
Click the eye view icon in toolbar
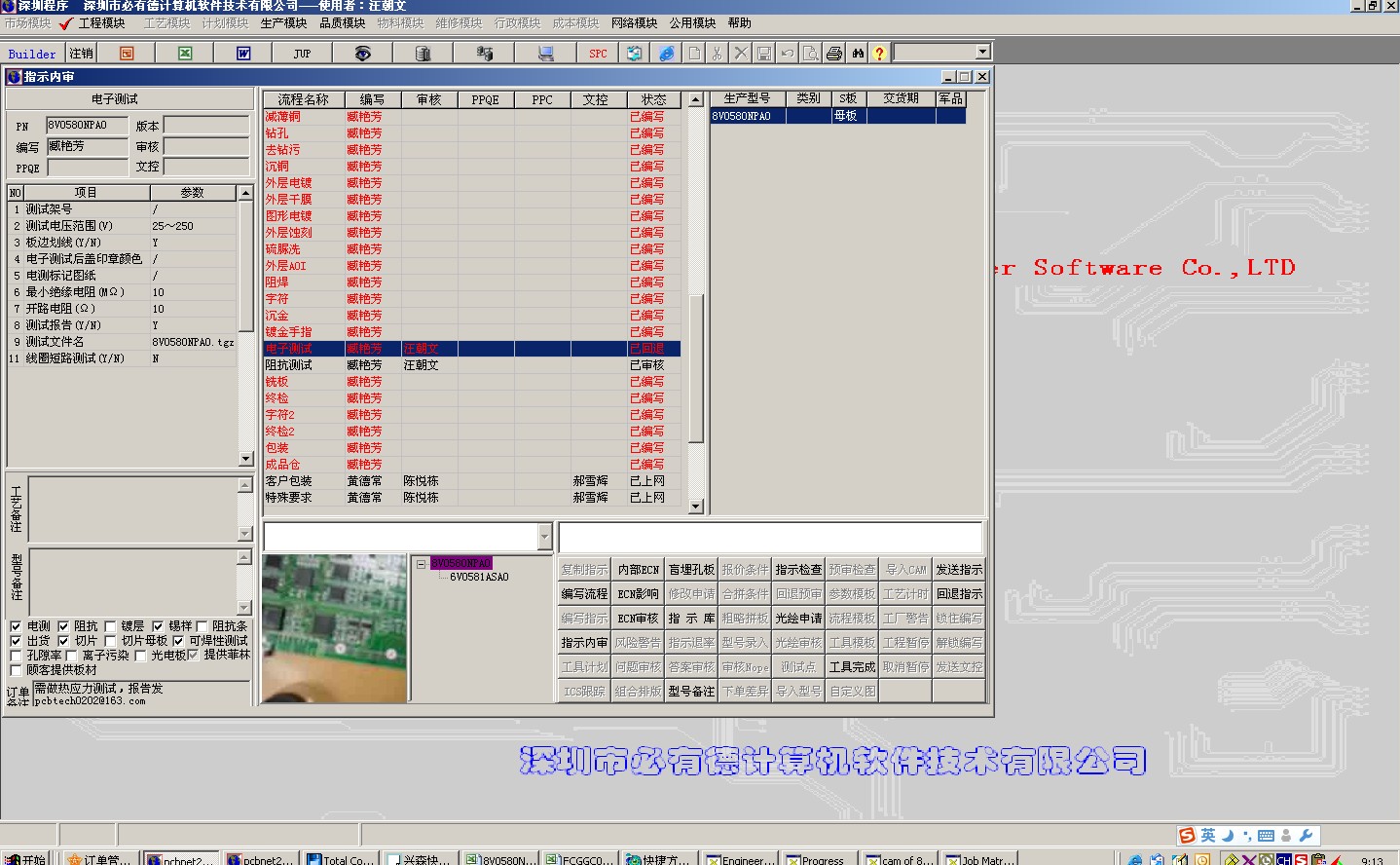click(x=362, y=54)
